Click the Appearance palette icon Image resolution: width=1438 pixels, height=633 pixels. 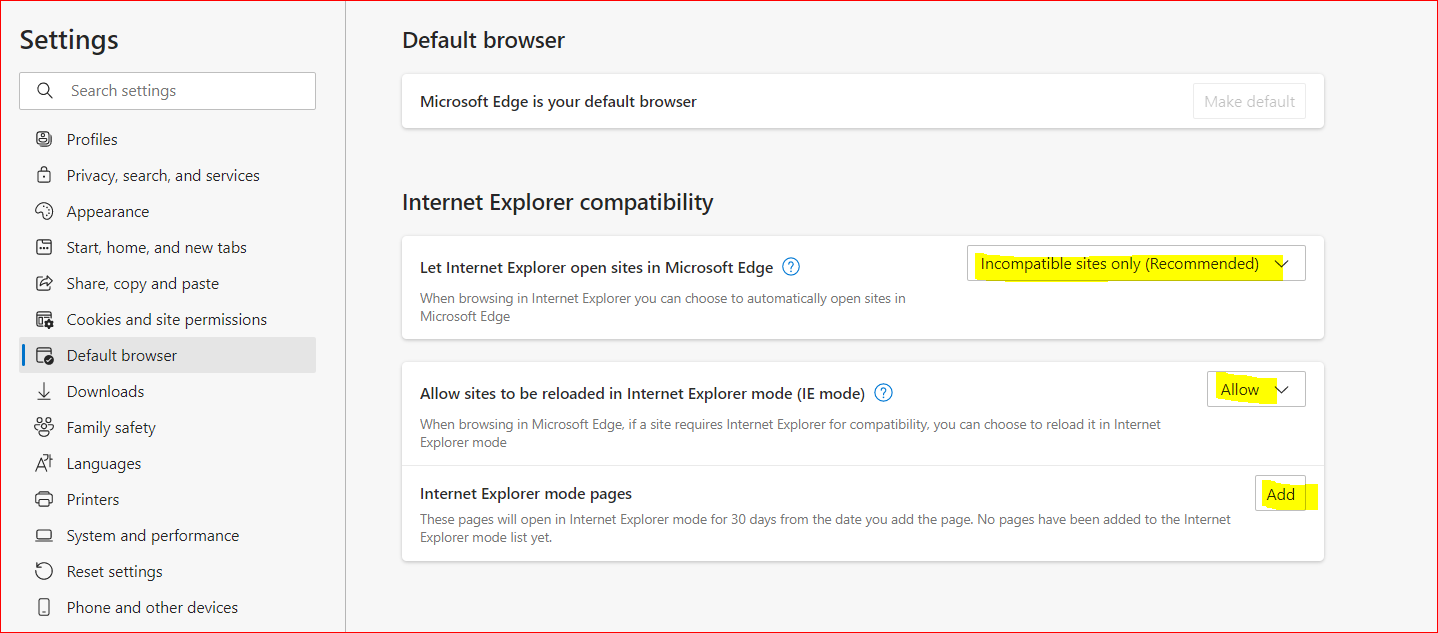point(44,211)
